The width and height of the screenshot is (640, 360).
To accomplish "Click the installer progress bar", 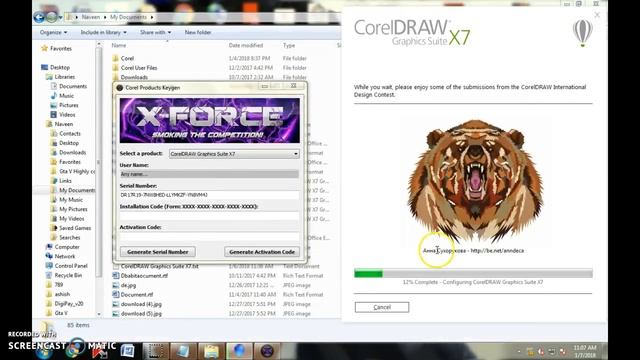I will click(473, 273).
